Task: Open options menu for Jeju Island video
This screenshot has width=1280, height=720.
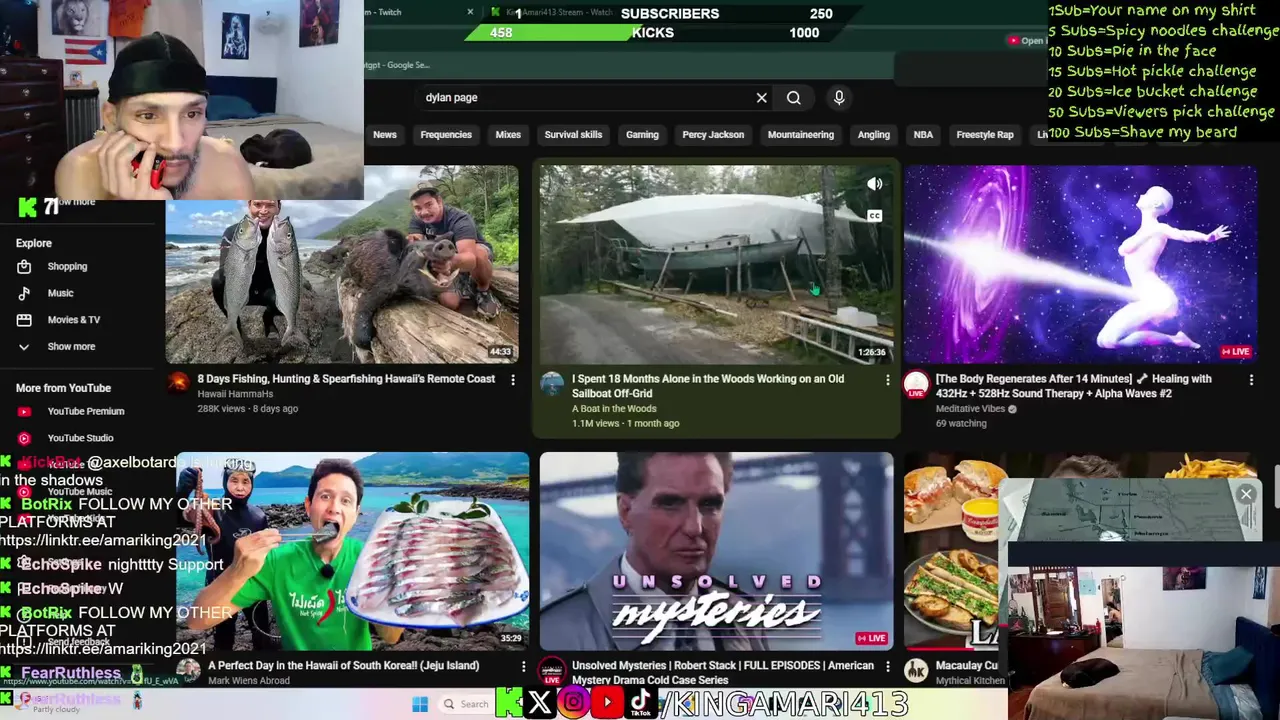Action: click(523, 666)
